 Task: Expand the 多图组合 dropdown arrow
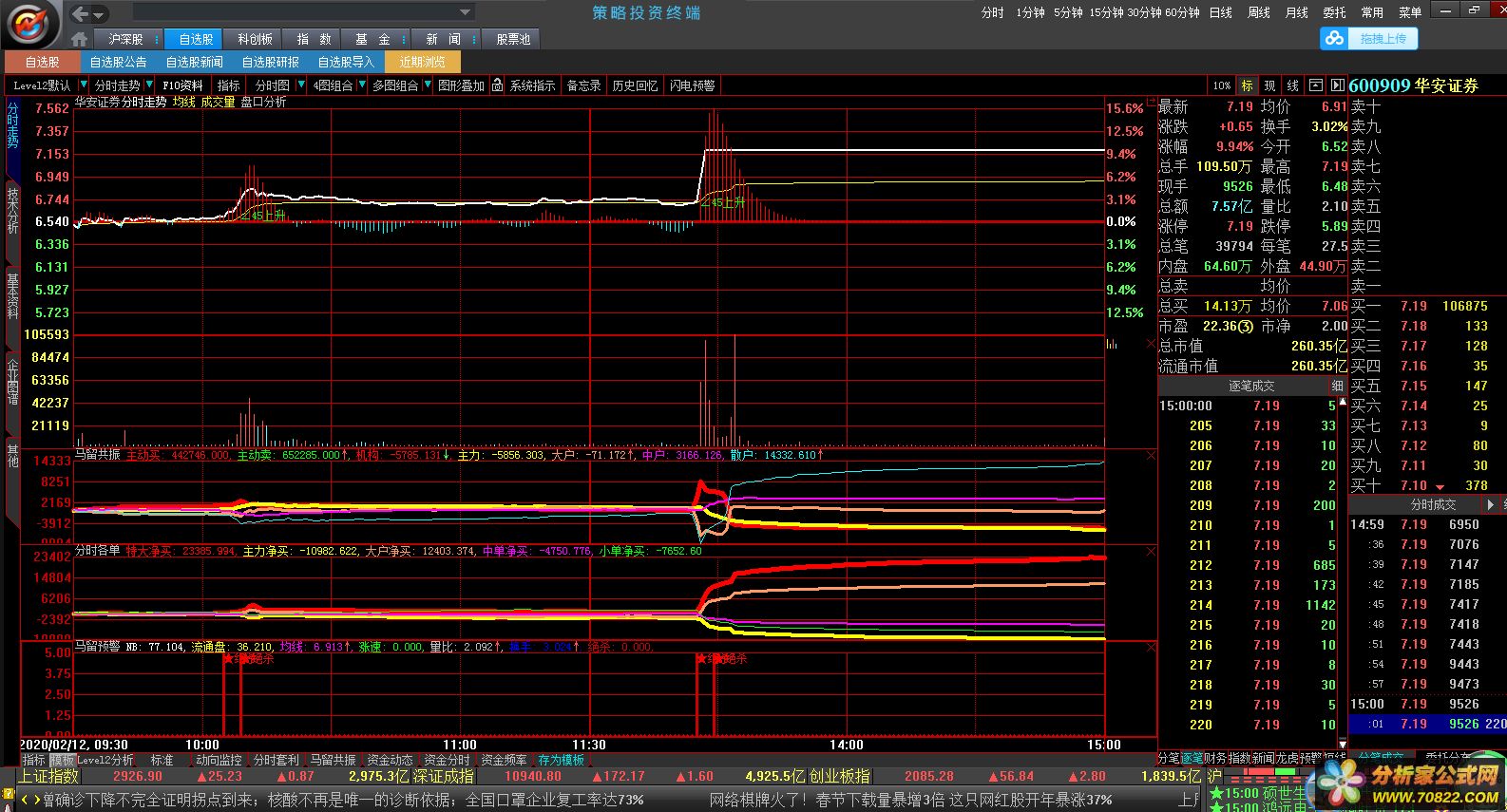point(428,85)
